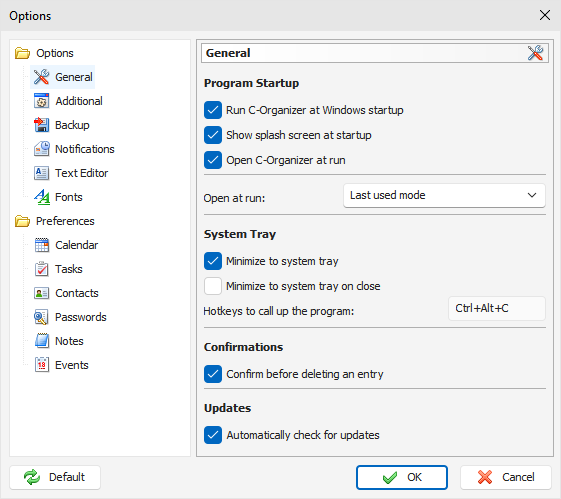
Task: Click the green refresh arrows on Default
Action: [32, 477]
